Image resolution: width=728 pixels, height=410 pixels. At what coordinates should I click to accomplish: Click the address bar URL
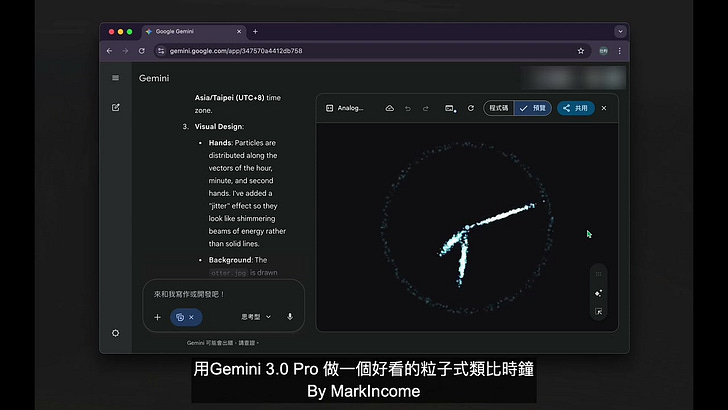236,51
